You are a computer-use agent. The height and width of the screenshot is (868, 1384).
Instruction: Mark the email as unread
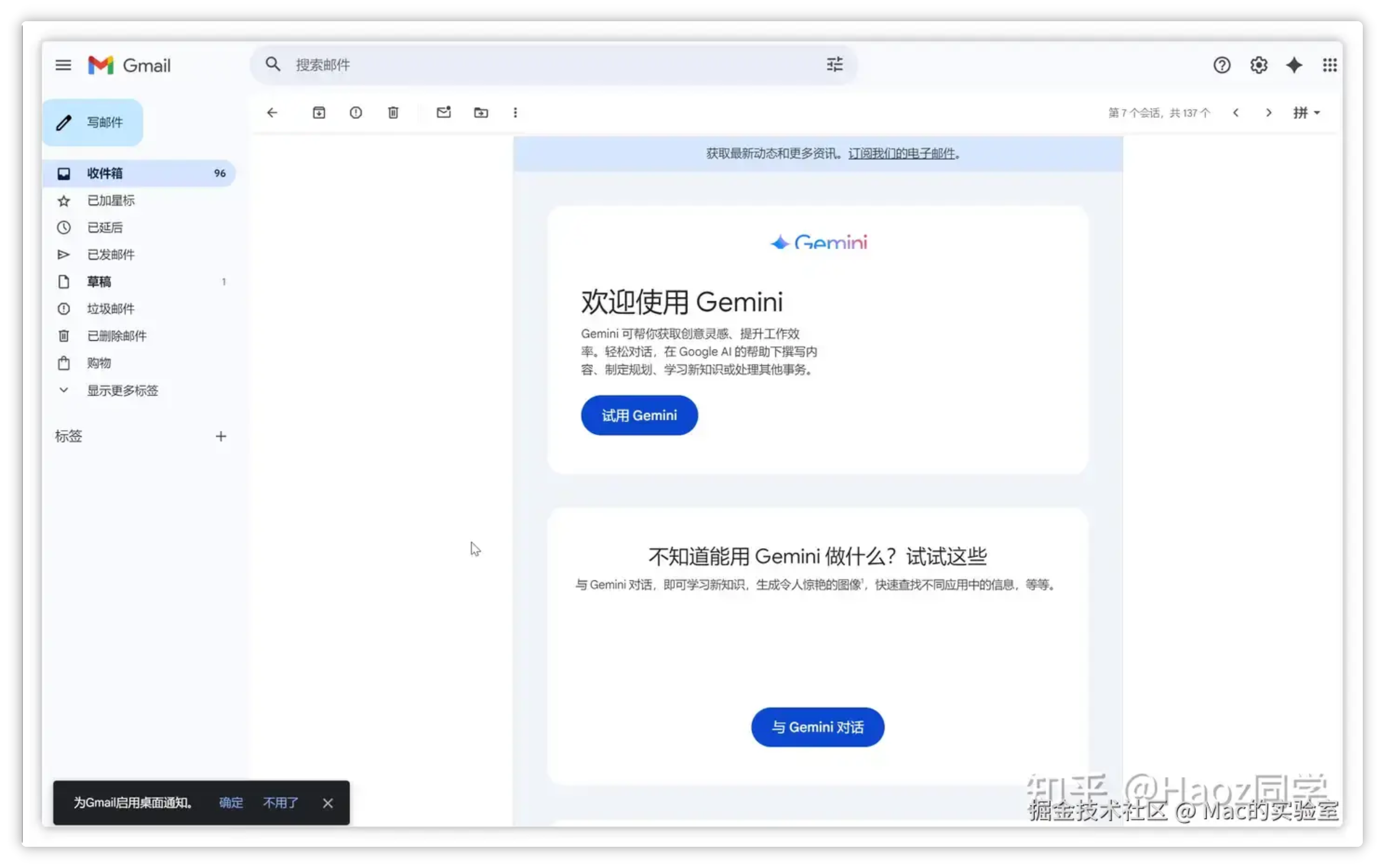pos(444,112)
